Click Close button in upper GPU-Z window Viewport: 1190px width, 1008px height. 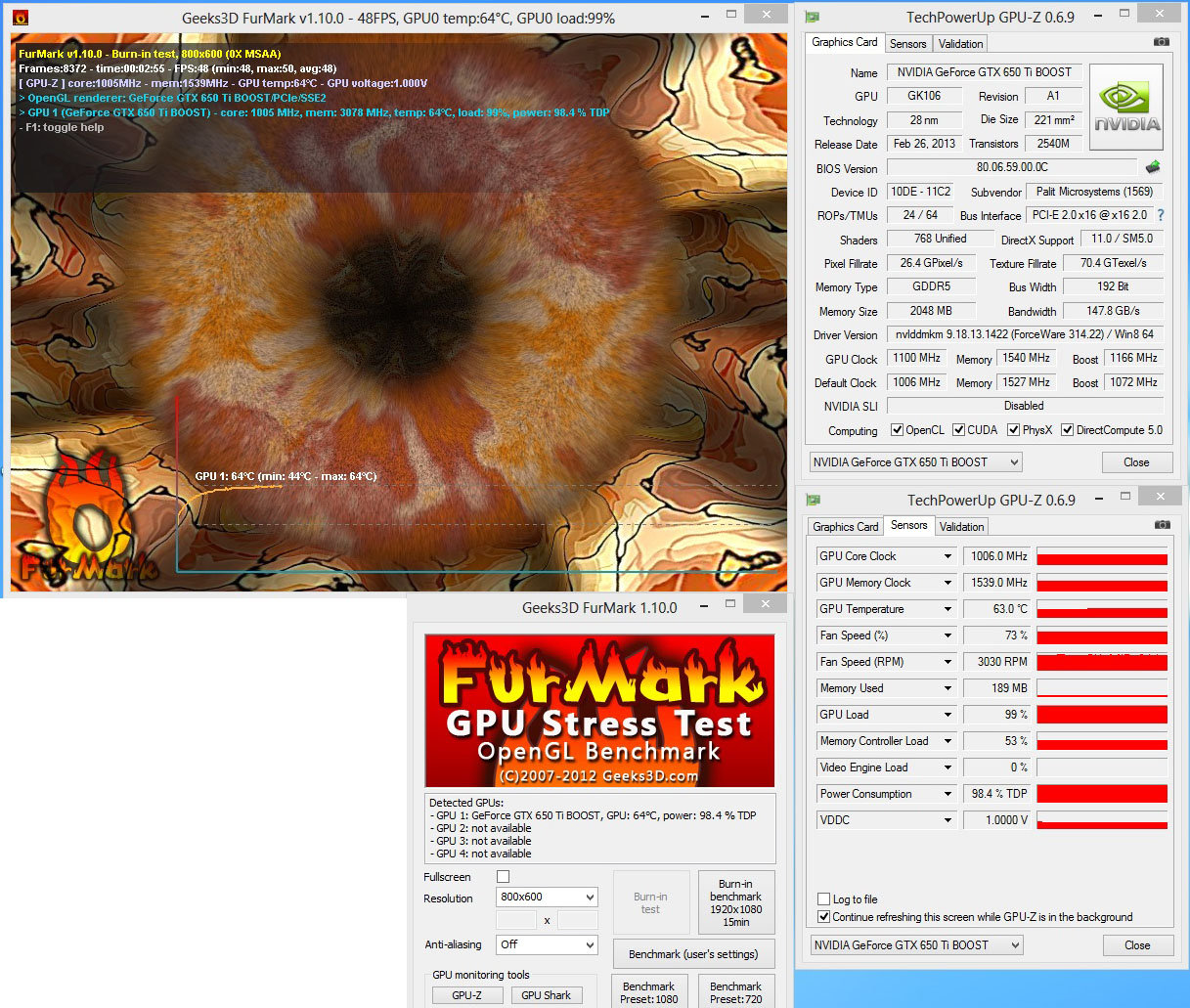[1136, 462]
